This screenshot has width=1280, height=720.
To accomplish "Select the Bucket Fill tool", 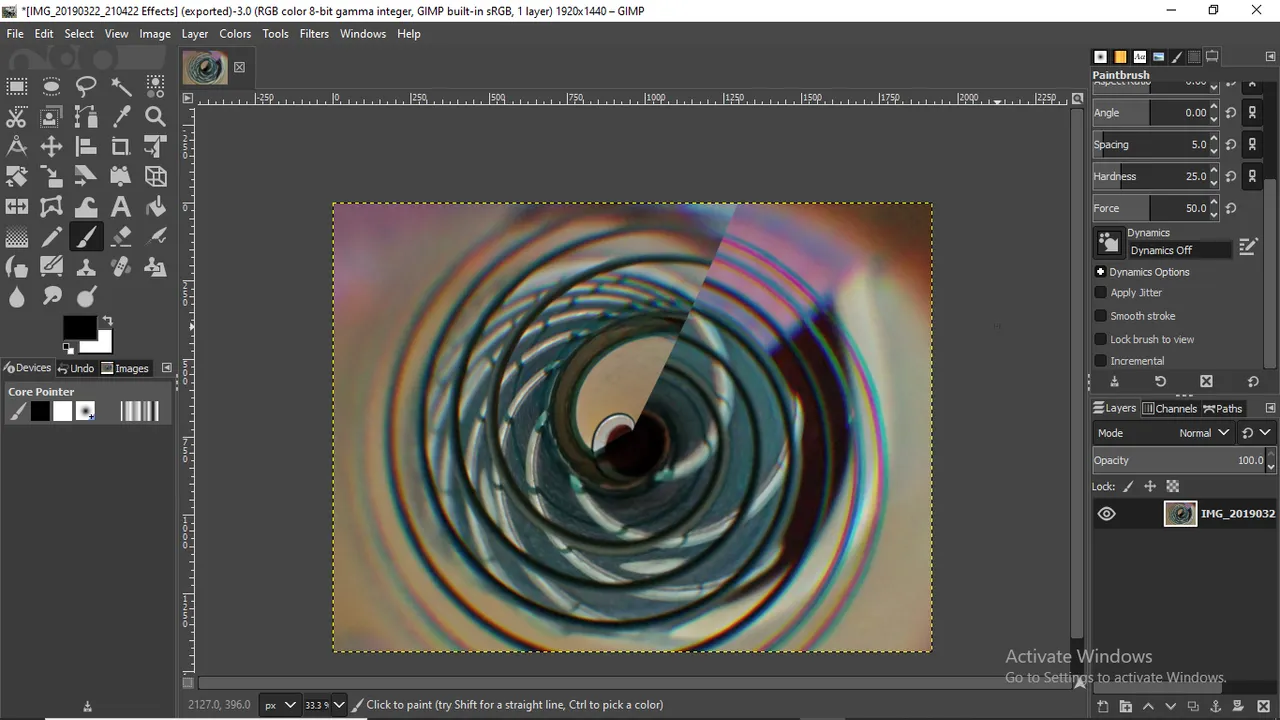I will click(155, 207).
